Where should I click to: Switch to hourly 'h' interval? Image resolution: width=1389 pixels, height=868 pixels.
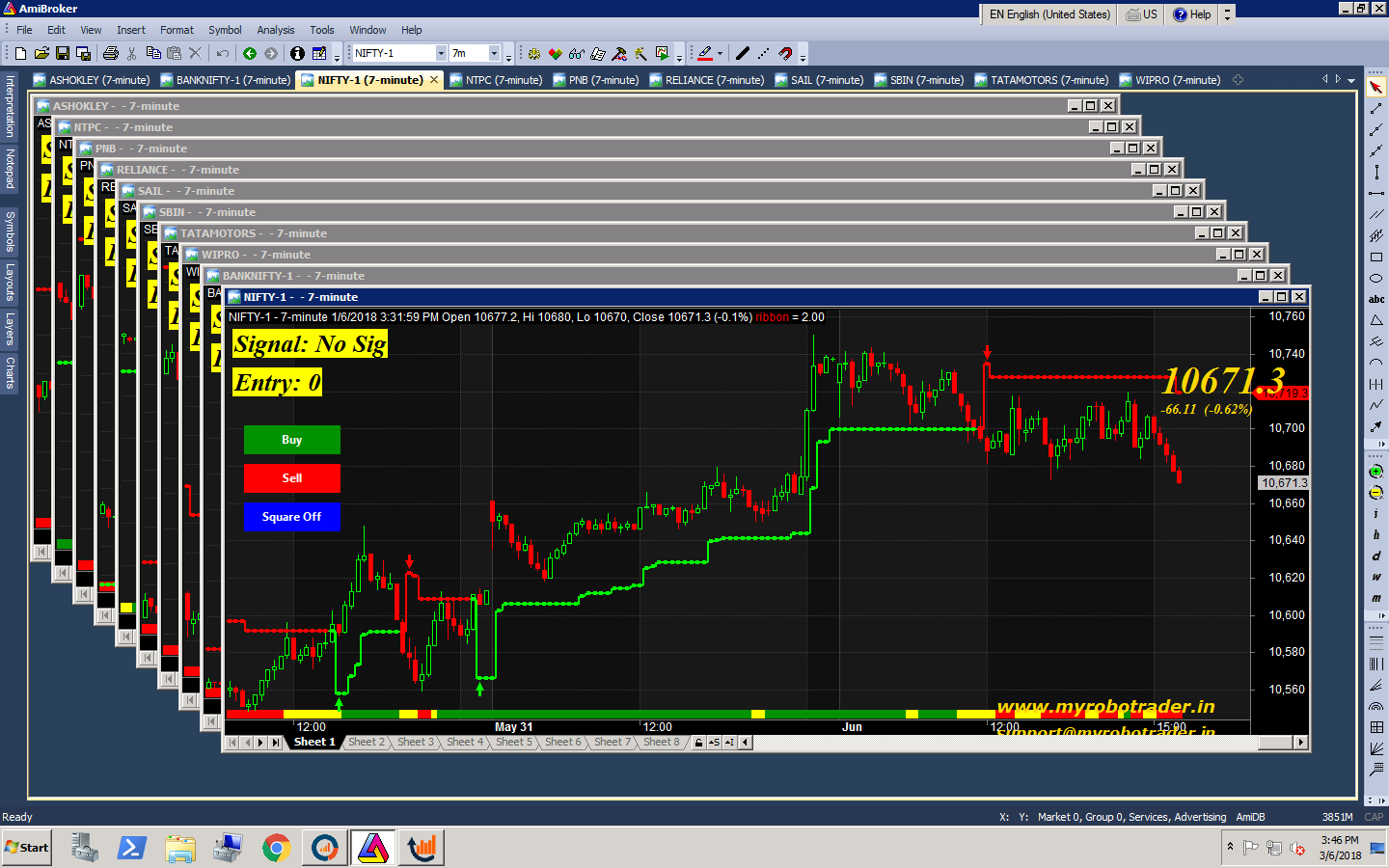point(1376,535)
